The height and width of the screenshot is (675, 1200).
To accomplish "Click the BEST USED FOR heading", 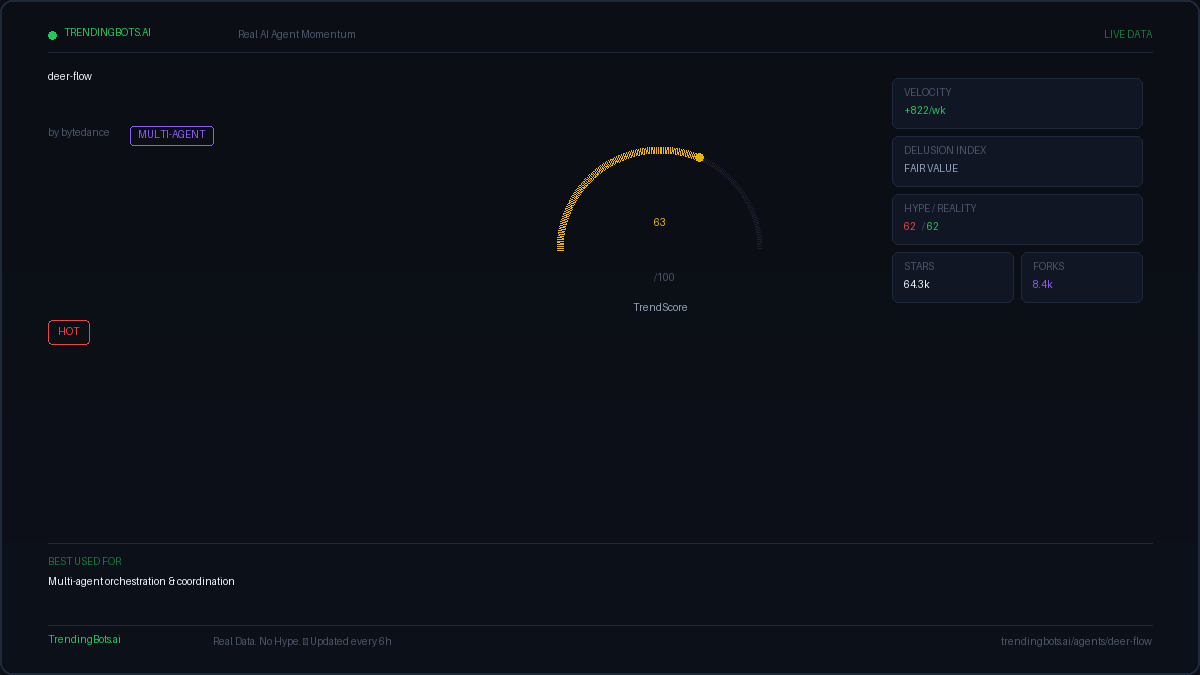I will [x=85, y=561].
